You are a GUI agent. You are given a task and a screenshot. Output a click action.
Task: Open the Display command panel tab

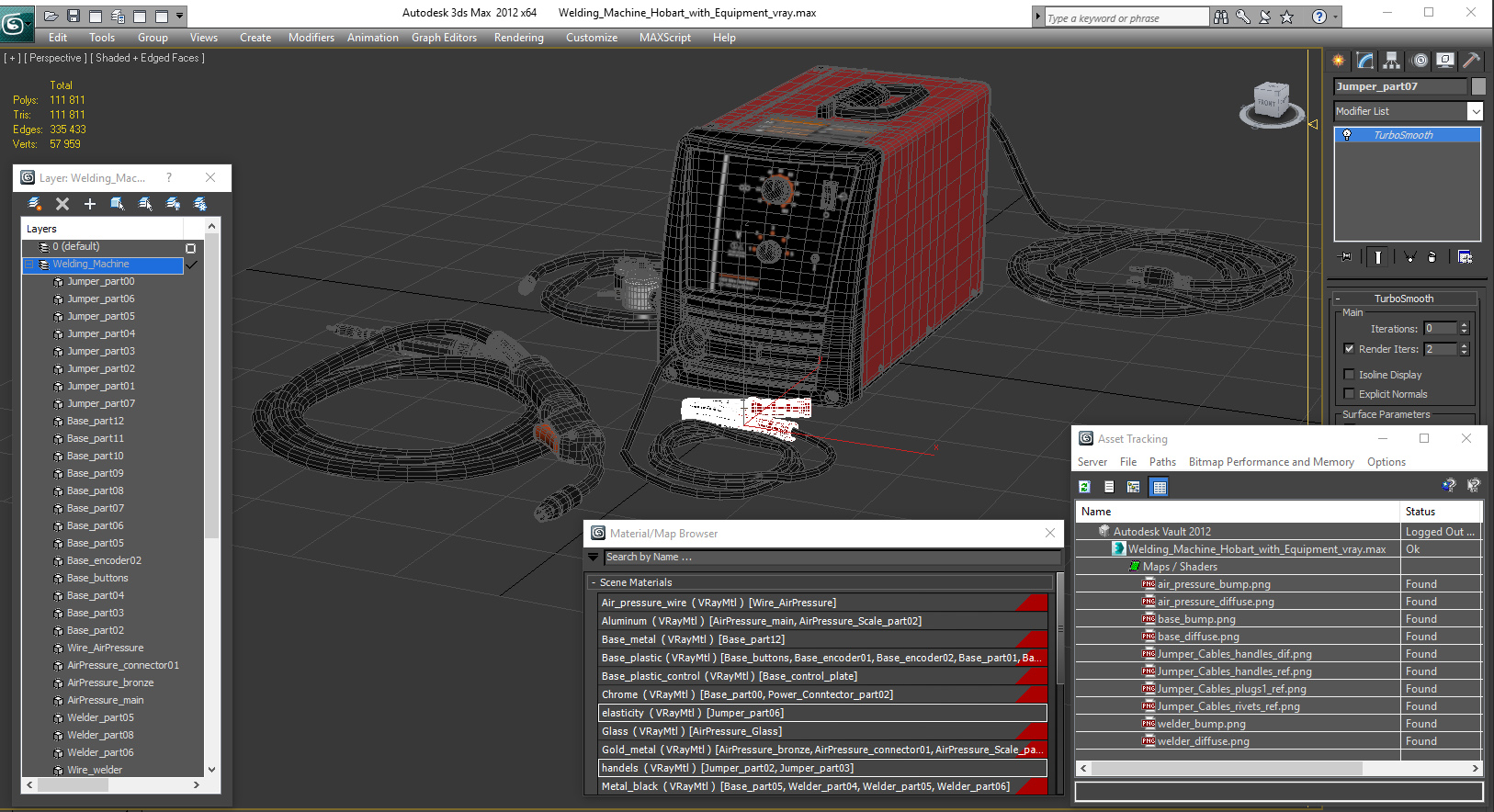[x=1445, y=61]
